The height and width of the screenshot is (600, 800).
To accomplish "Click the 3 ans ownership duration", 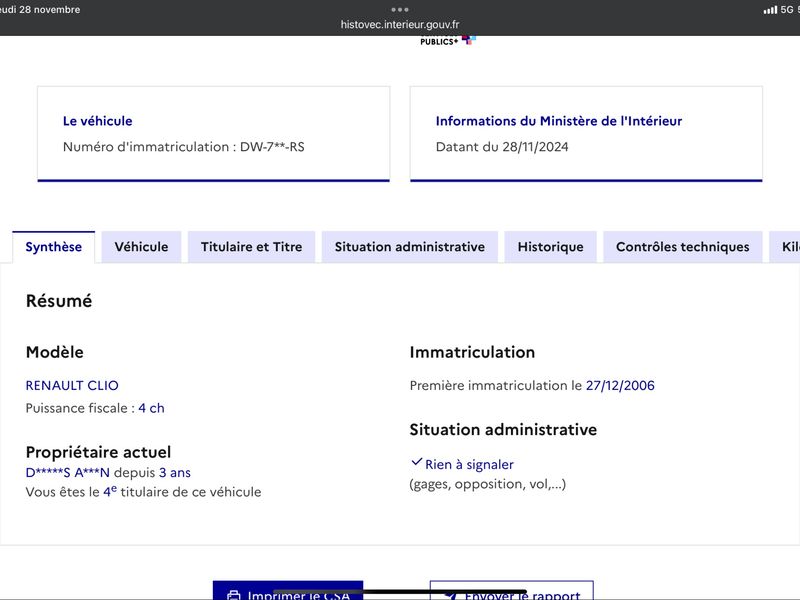I will point(175,472).
